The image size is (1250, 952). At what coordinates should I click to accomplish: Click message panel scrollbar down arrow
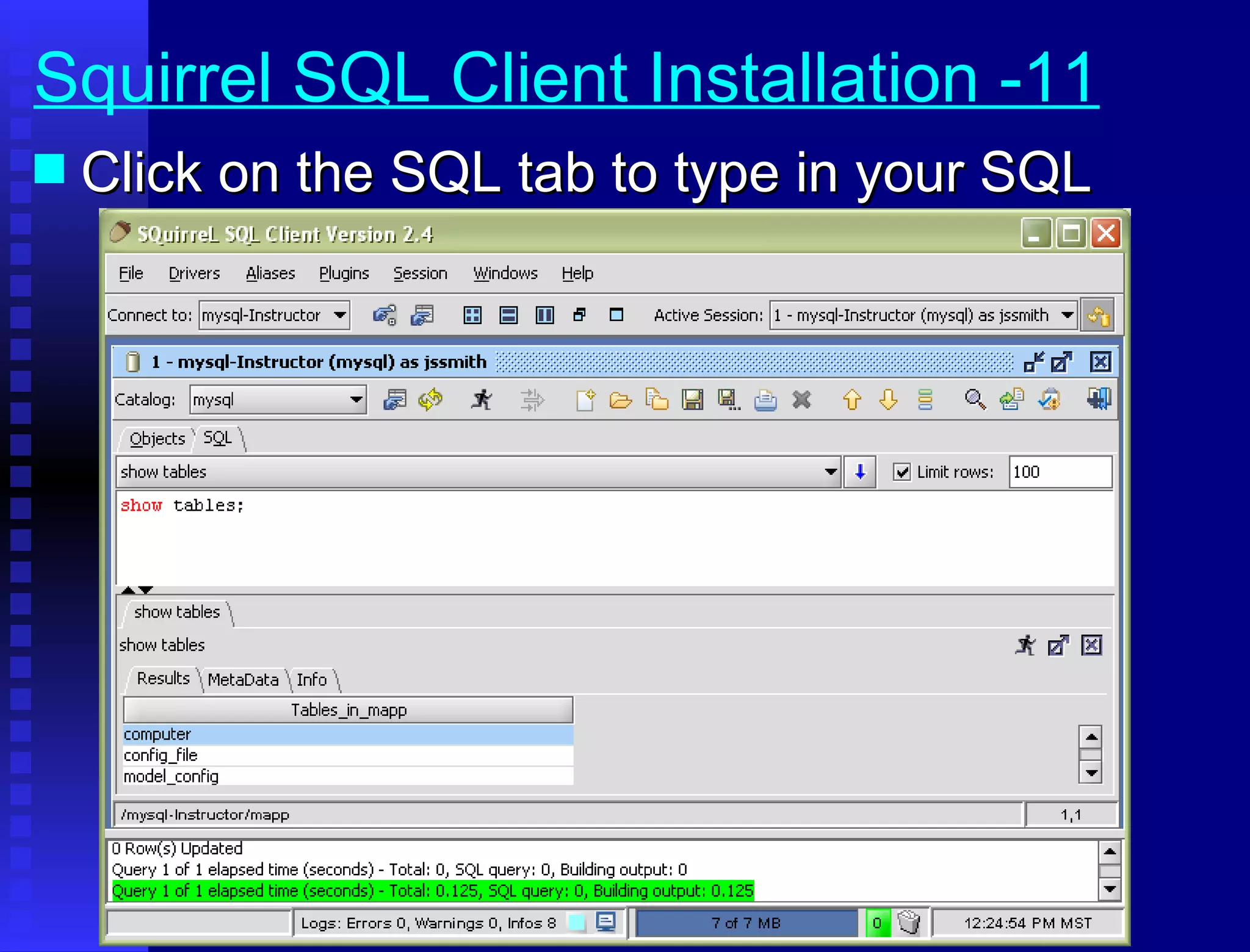(x=1110, y=889)
